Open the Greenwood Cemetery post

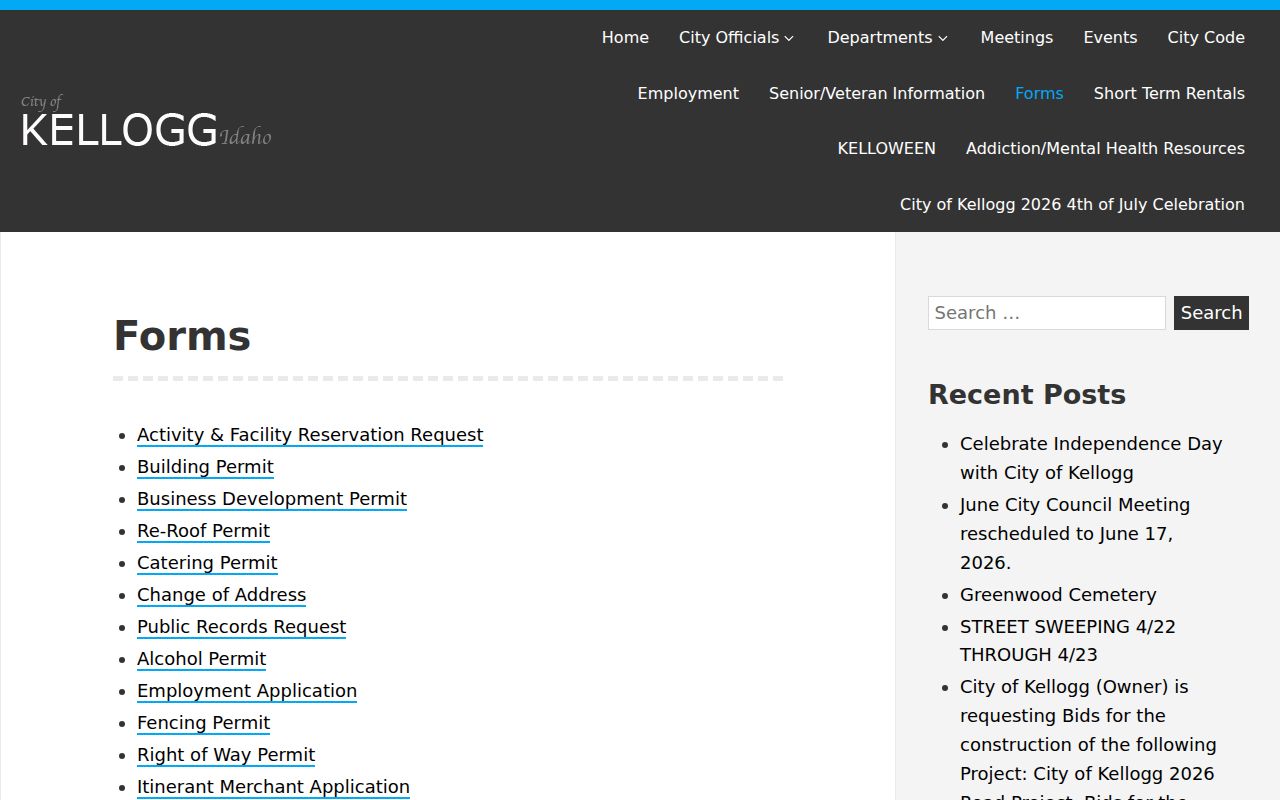coord(1058,595)
